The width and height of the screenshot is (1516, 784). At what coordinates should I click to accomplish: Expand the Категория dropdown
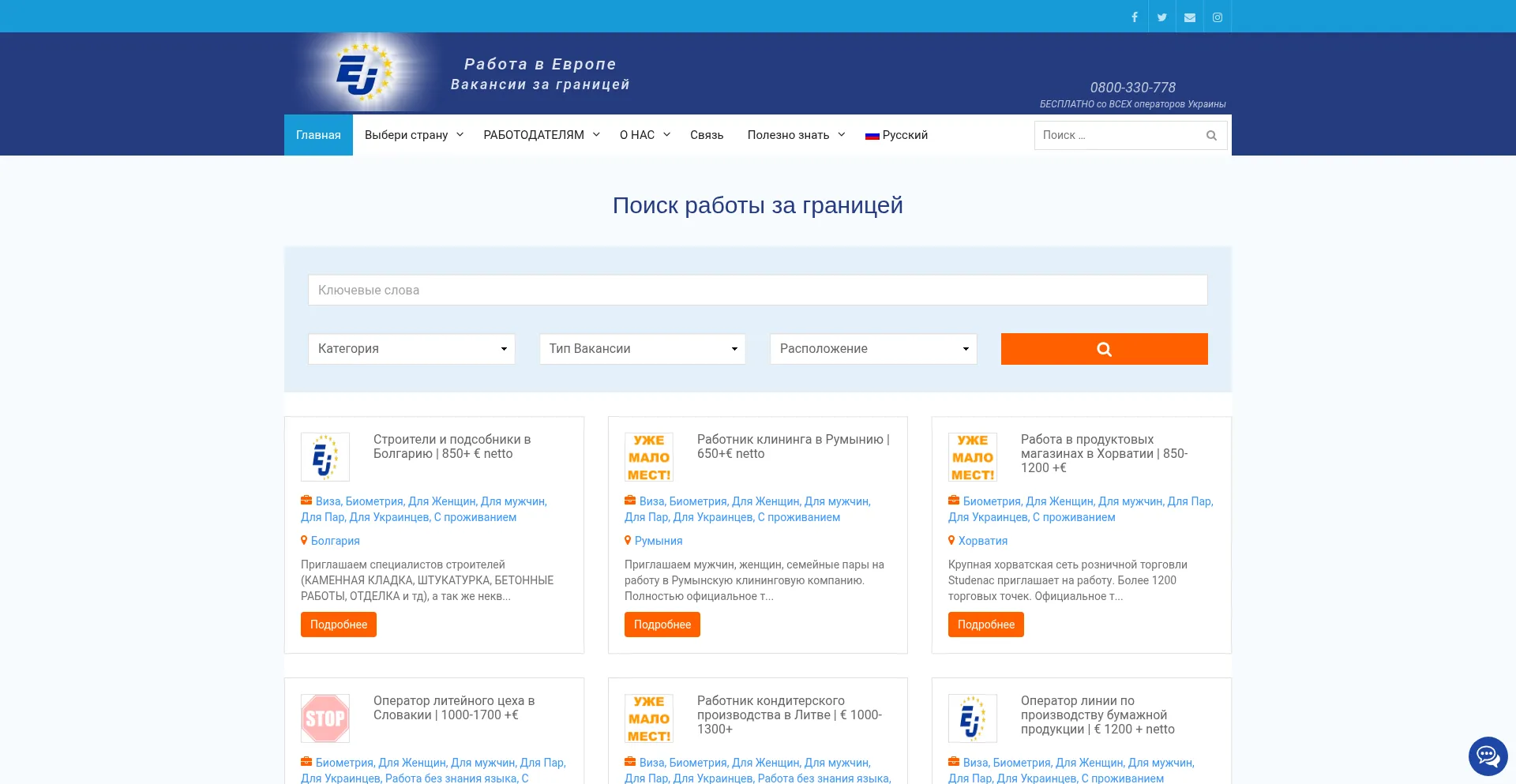(411, 349)
